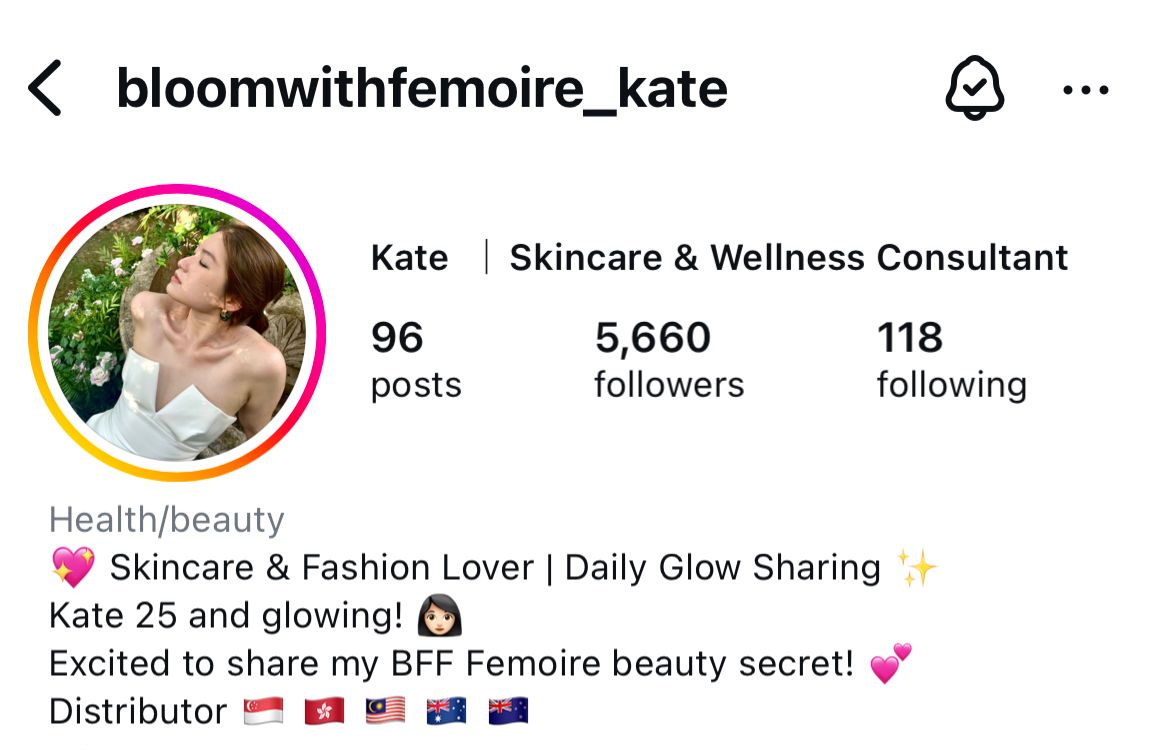
Task: Open the three-dot more options menu
Action: click(1086, 90)
